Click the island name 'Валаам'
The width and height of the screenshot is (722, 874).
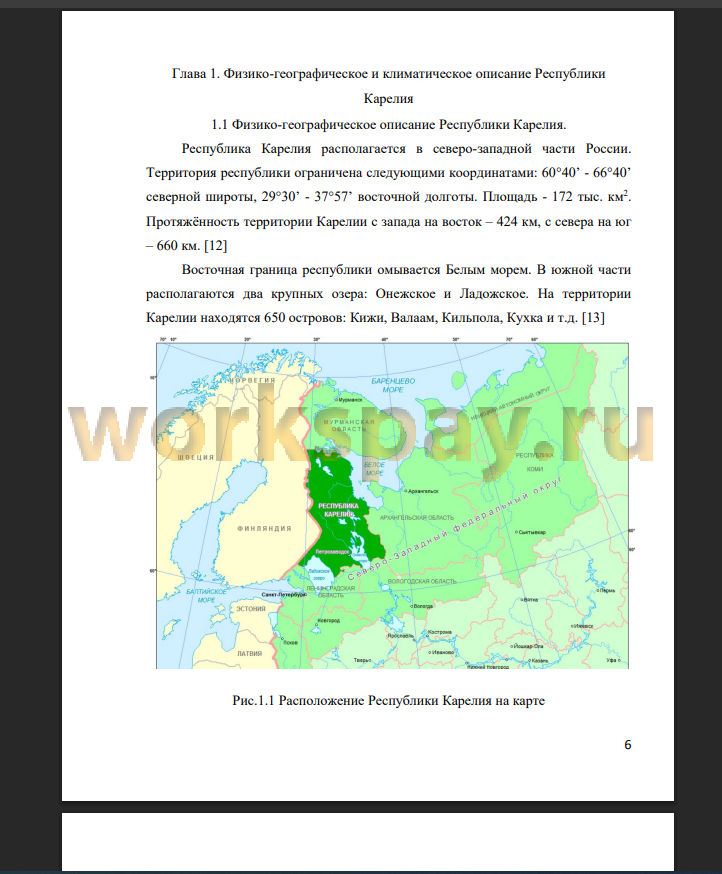tap(413, 318)
